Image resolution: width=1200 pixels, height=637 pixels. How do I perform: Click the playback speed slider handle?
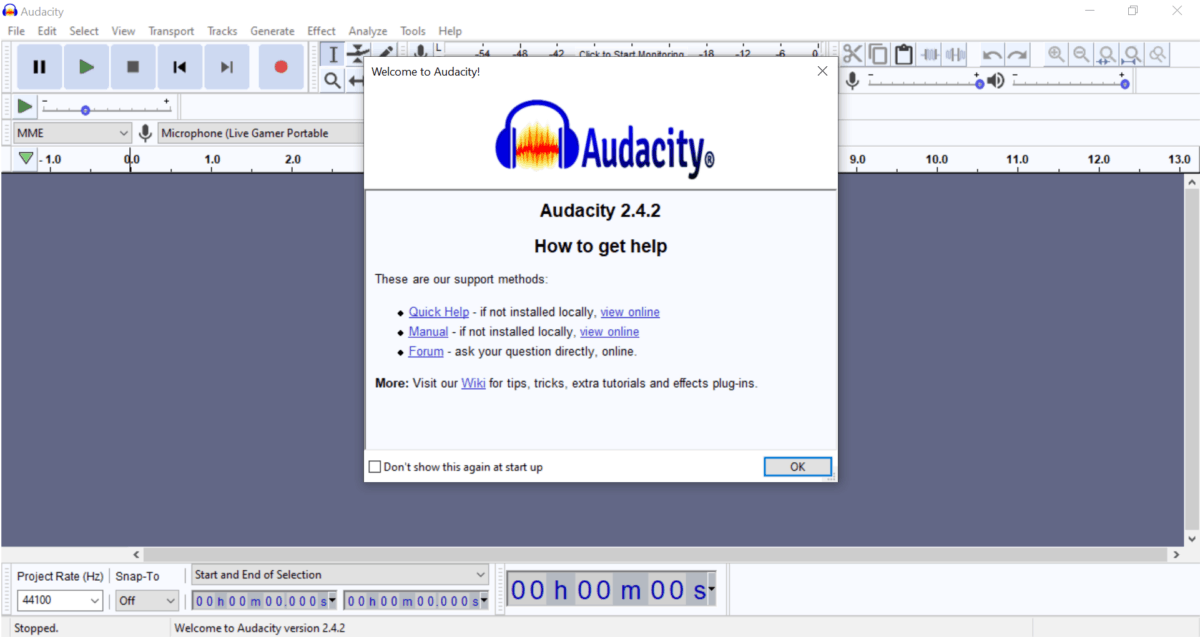[x=85, y=110]
